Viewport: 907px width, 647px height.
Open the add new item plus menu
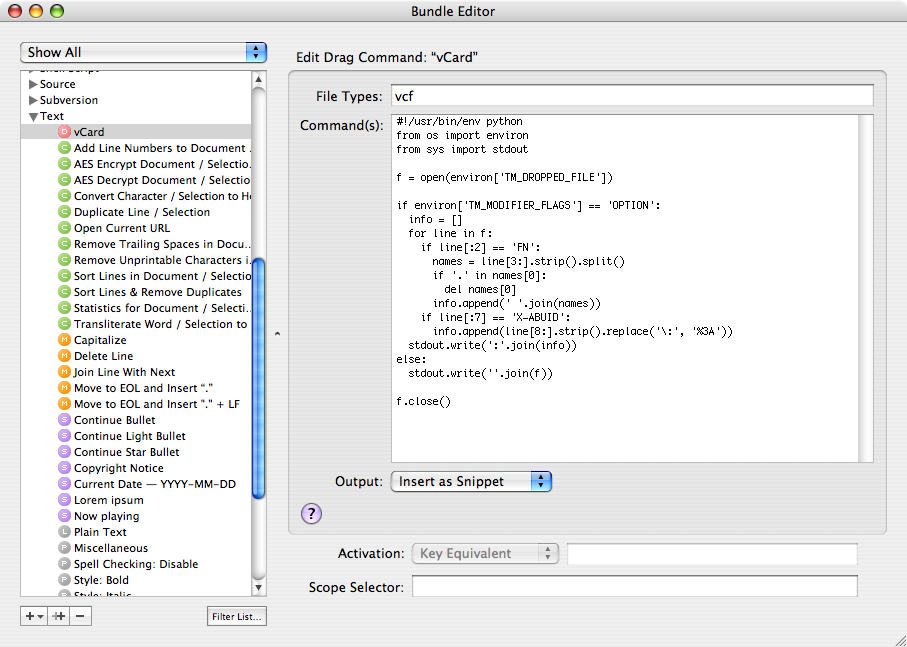click(x=34, y=616)
